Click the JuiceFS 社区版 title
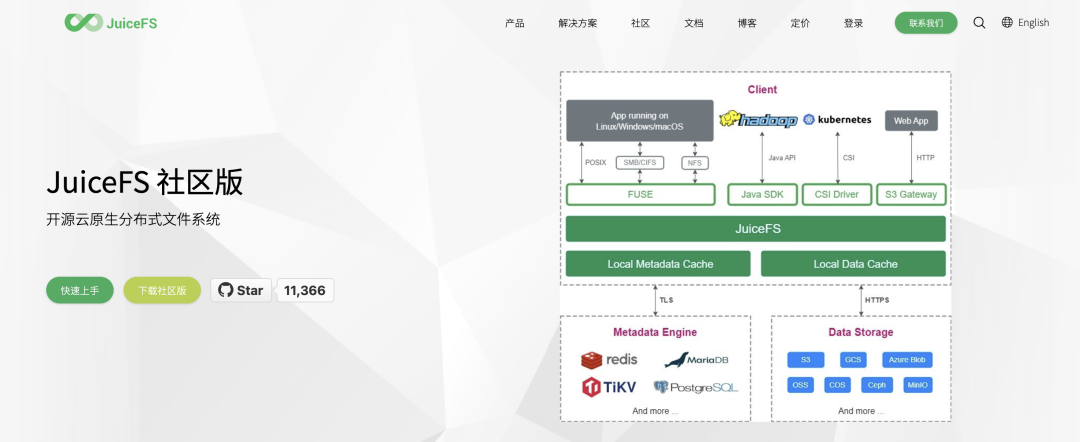This screenshot has width=1080, height=442. click(145, 183)
